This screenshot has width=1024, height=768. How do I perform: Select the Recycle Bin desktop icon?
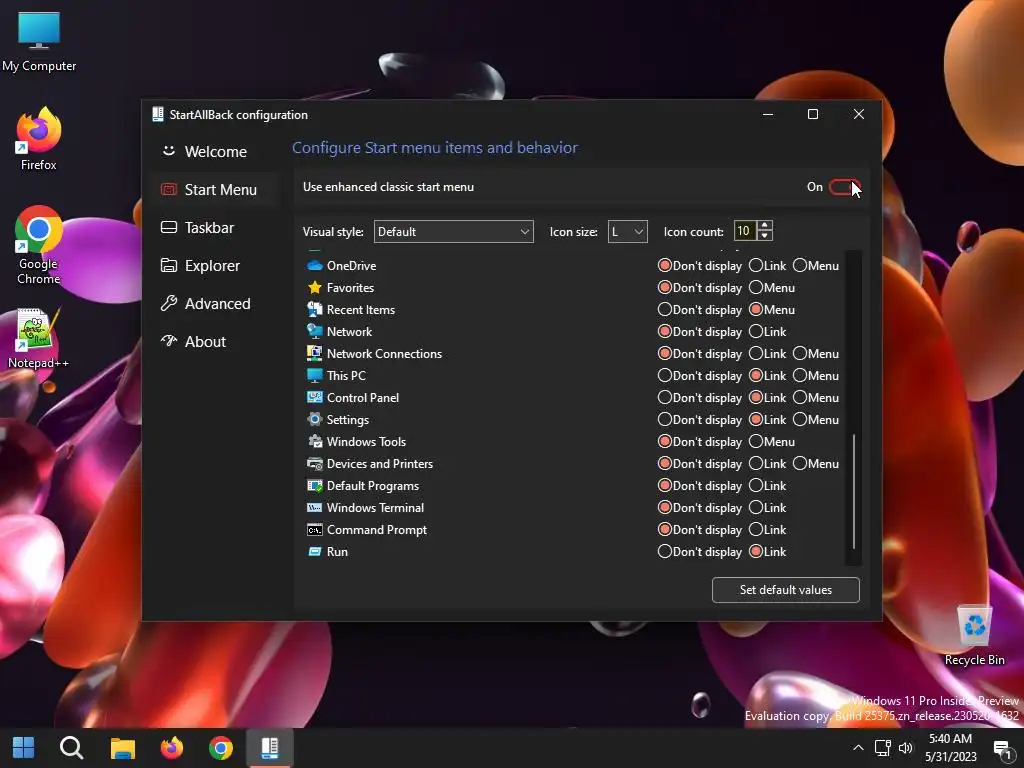[x=974, y=635]
